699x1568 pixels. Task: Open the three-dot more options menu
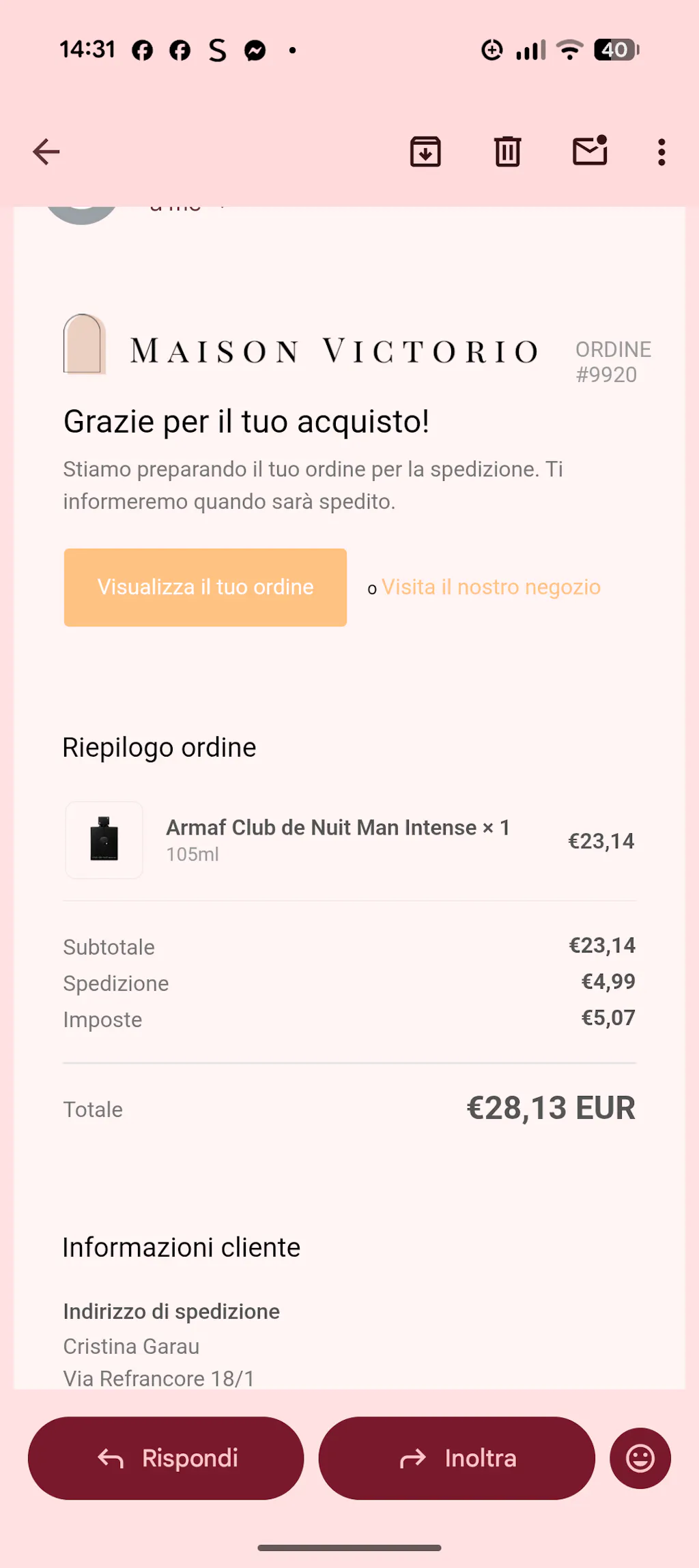pyautogui.click(x=661, y=151)
